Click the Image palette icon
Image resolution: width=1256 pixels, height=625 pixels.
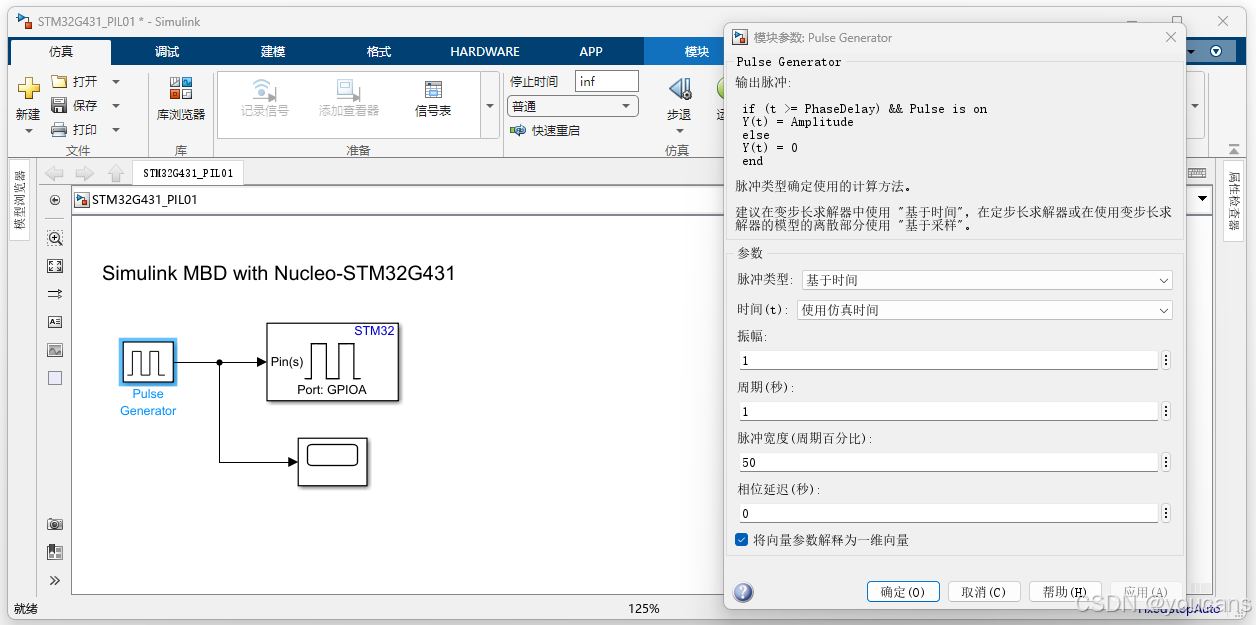click(55, 350)
